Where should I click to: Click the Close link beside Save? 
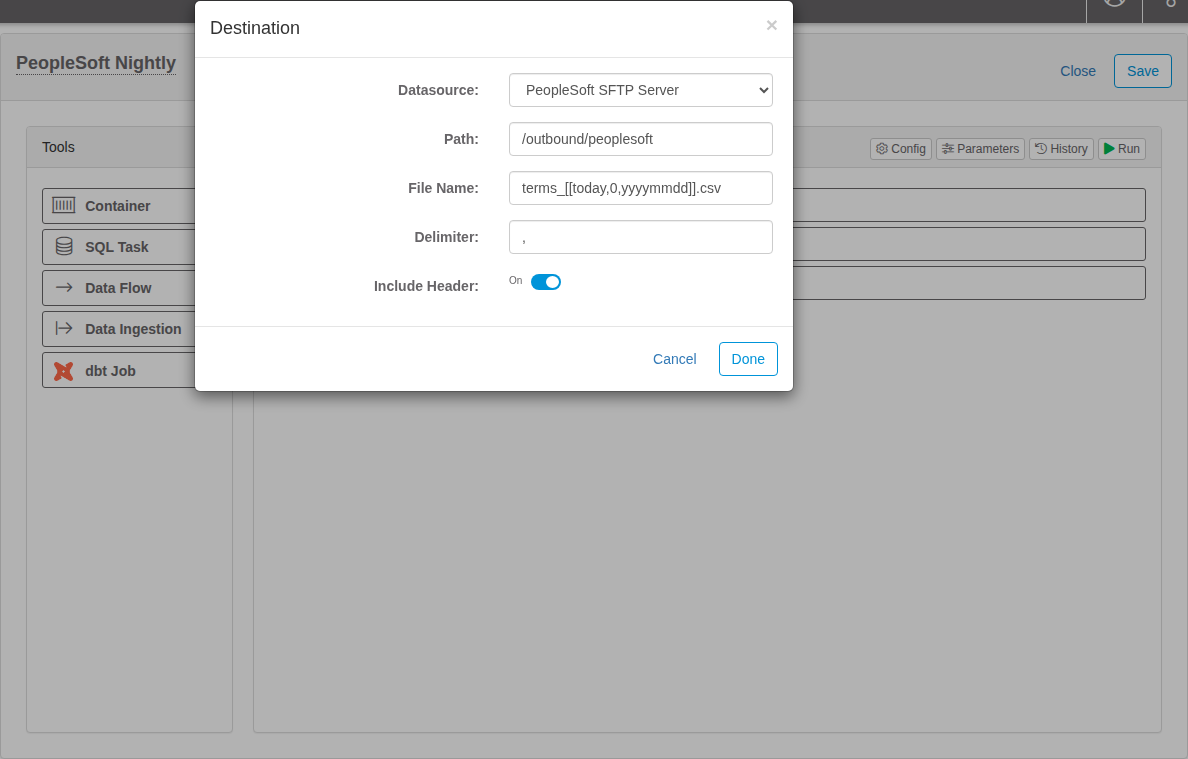point(1077,71)
